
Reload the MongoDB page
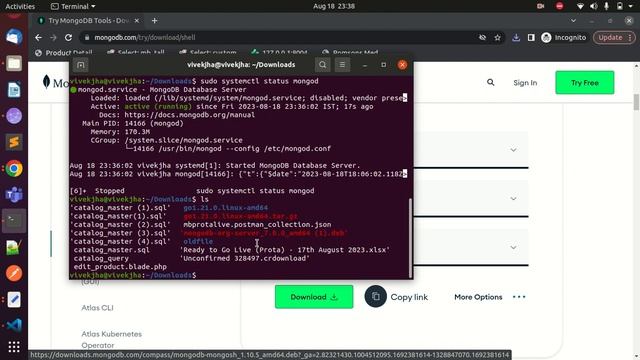coord(68,38)
